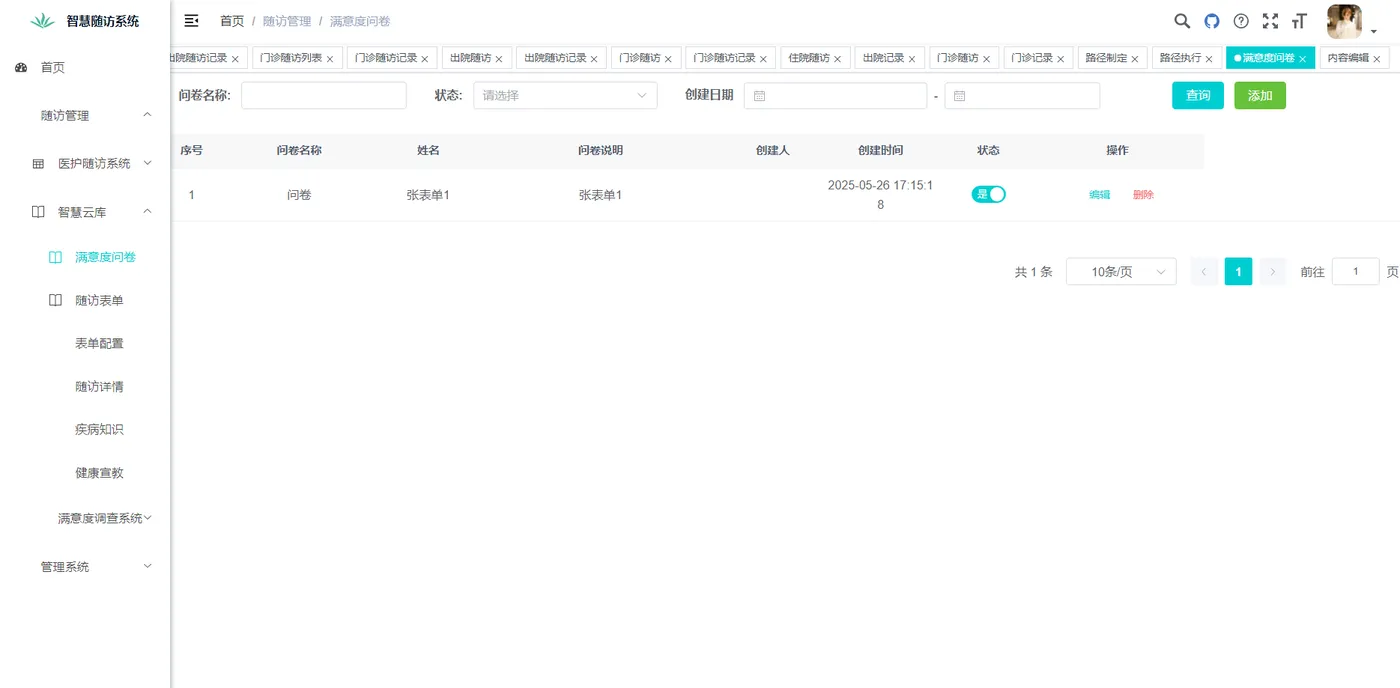
Task: Open the search icon in the header
Action: (1181, 21)
